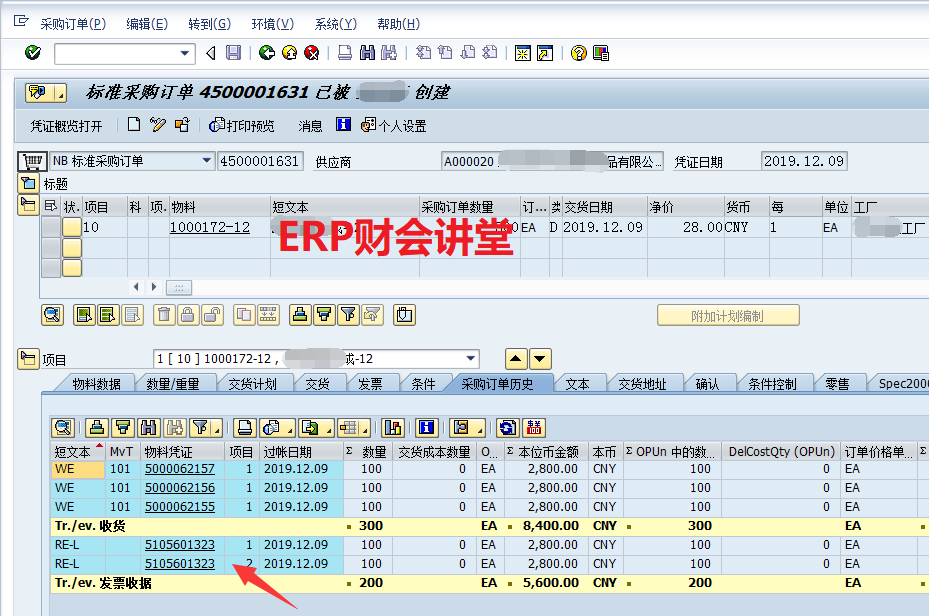
Task: Open the 采购订单(P) menu
Action: tap(72, 24)
